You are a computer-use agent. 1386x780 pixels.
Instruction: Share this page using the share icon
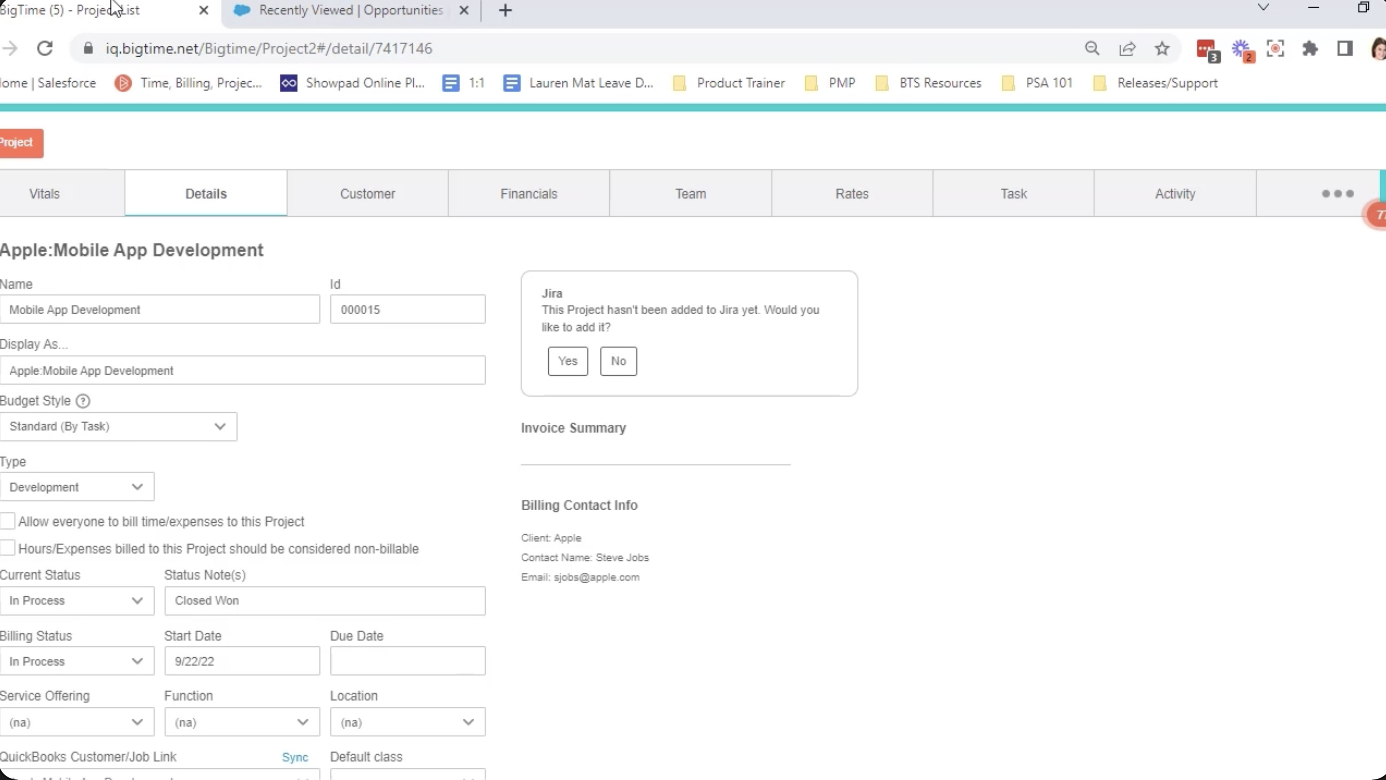[x=1127, y=48]
